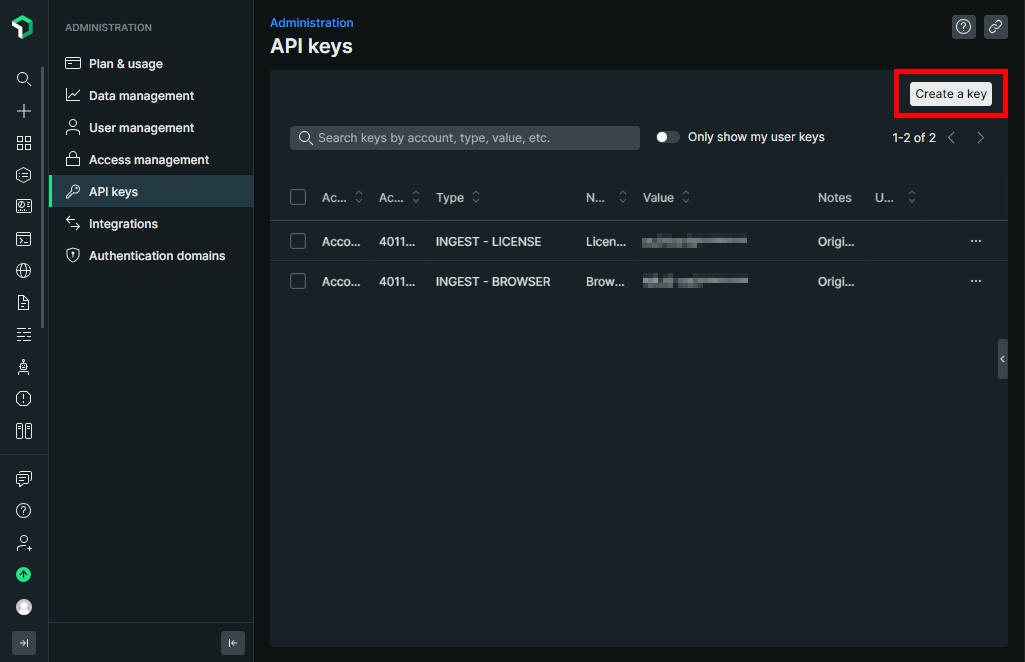Screen dimensions: 1025x662
Task: Click the add user icon
Action: pos(24,543)
